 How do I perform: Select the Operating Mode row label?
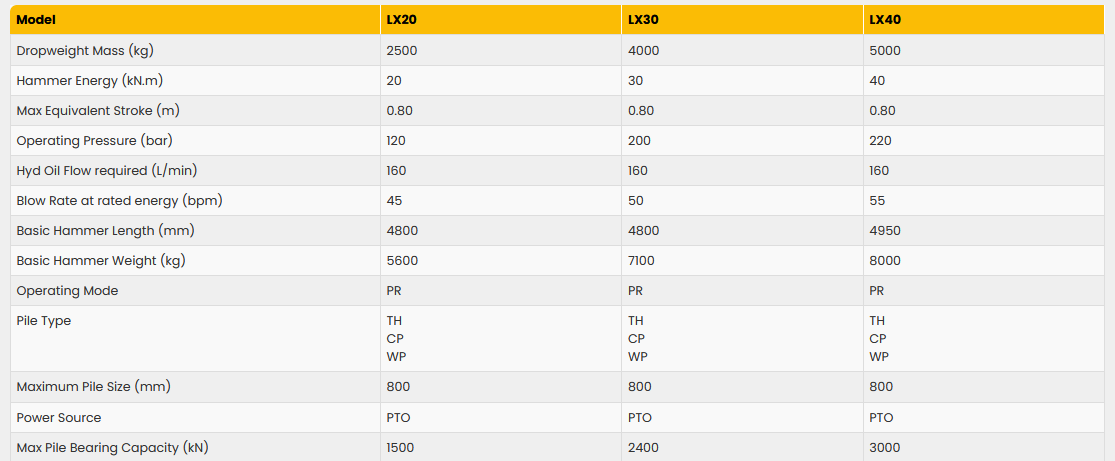[x=67, y=290]
